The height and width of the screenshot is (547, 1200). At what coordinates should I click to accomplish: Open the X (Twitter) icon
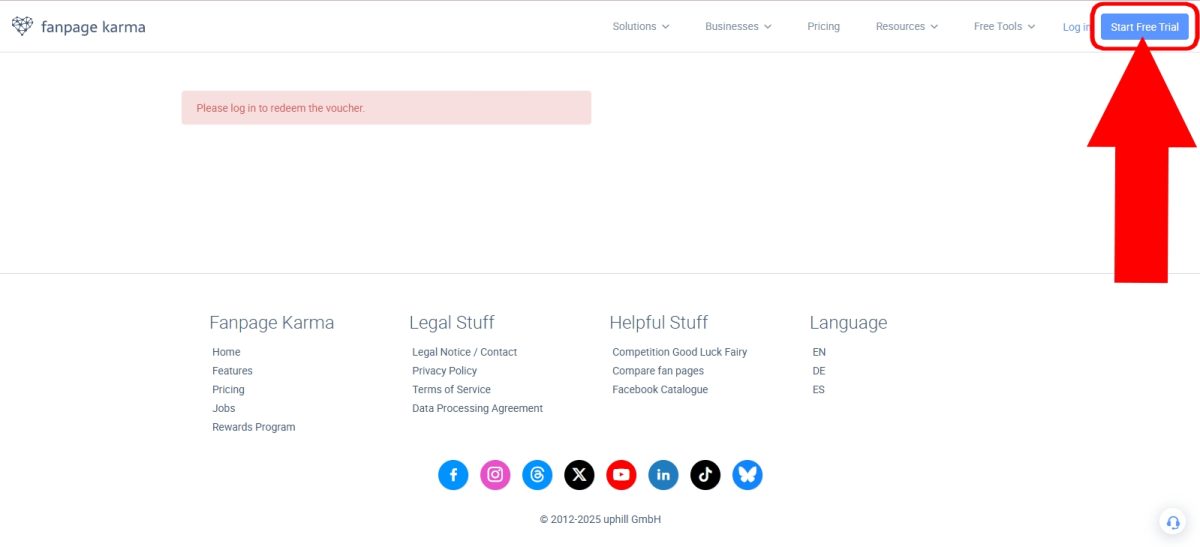coord(579,474)
